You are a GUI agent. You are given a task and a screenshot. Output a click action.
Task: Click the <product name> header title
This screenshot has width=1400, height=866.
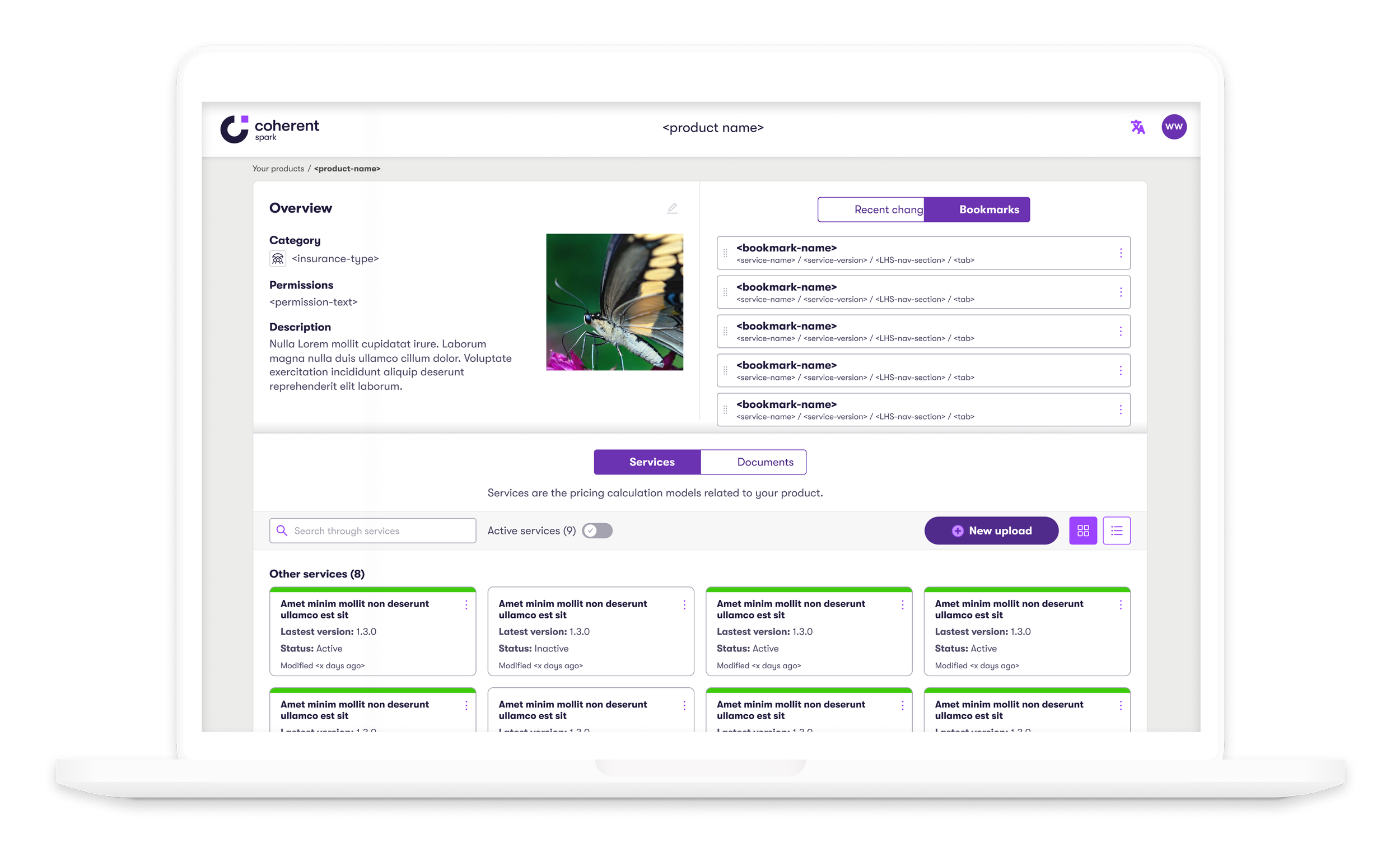[x=713, y=128]
